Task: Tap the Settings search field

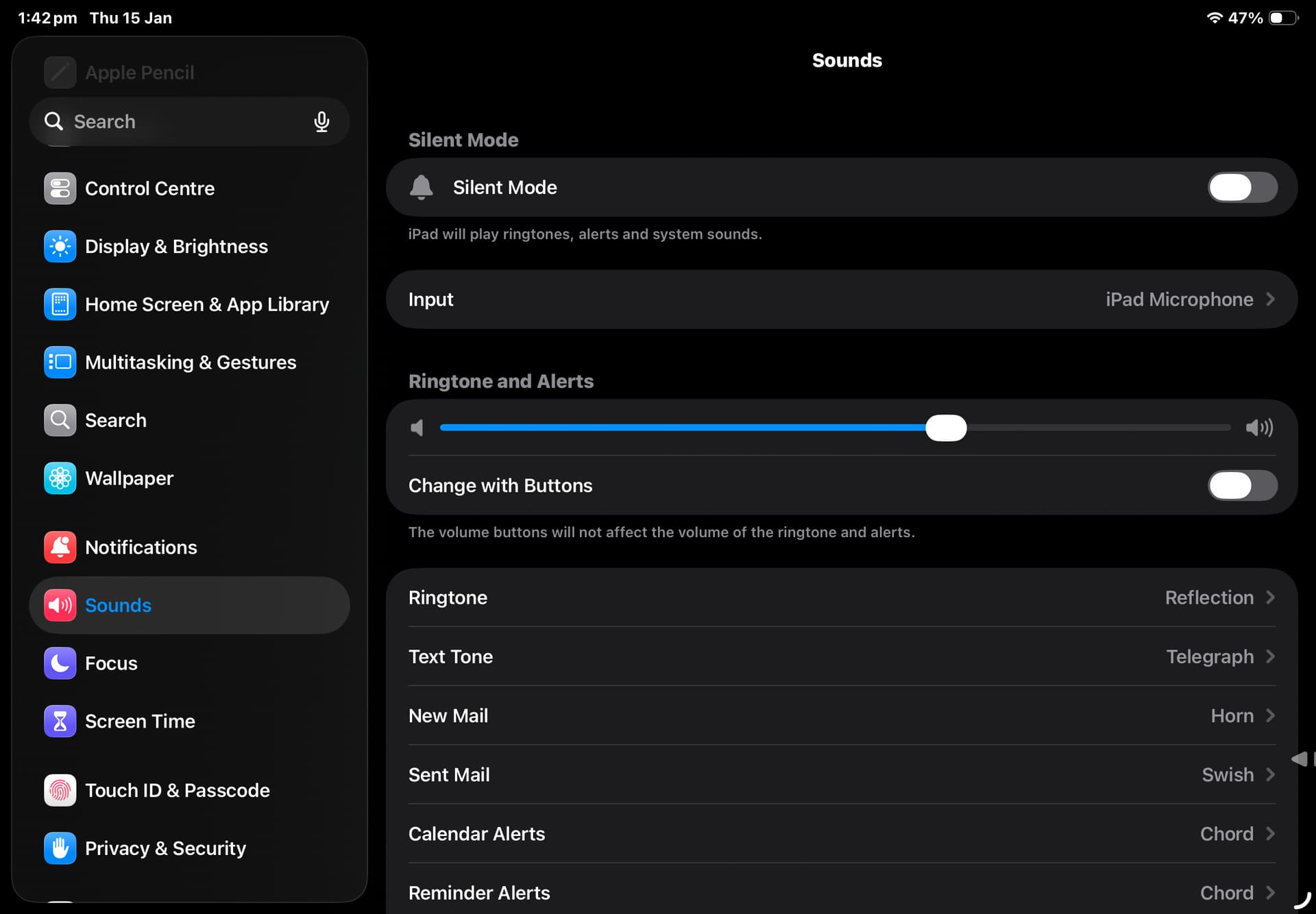Action: [178, 122]
